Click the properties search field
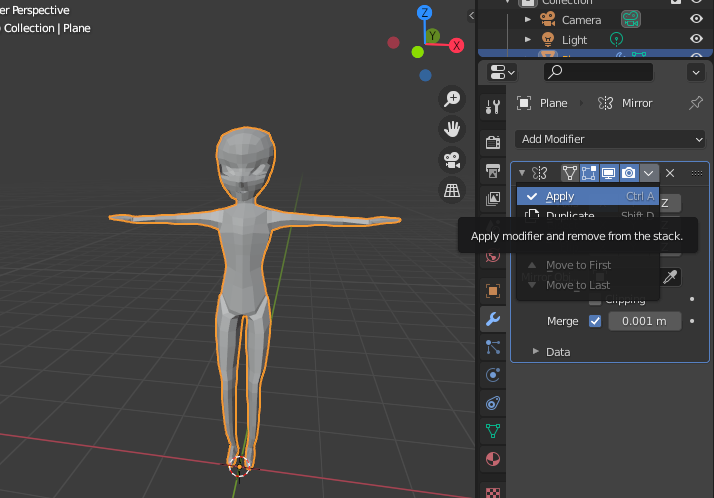The width and height of the screenshot is (714, 498). (598, 72)
